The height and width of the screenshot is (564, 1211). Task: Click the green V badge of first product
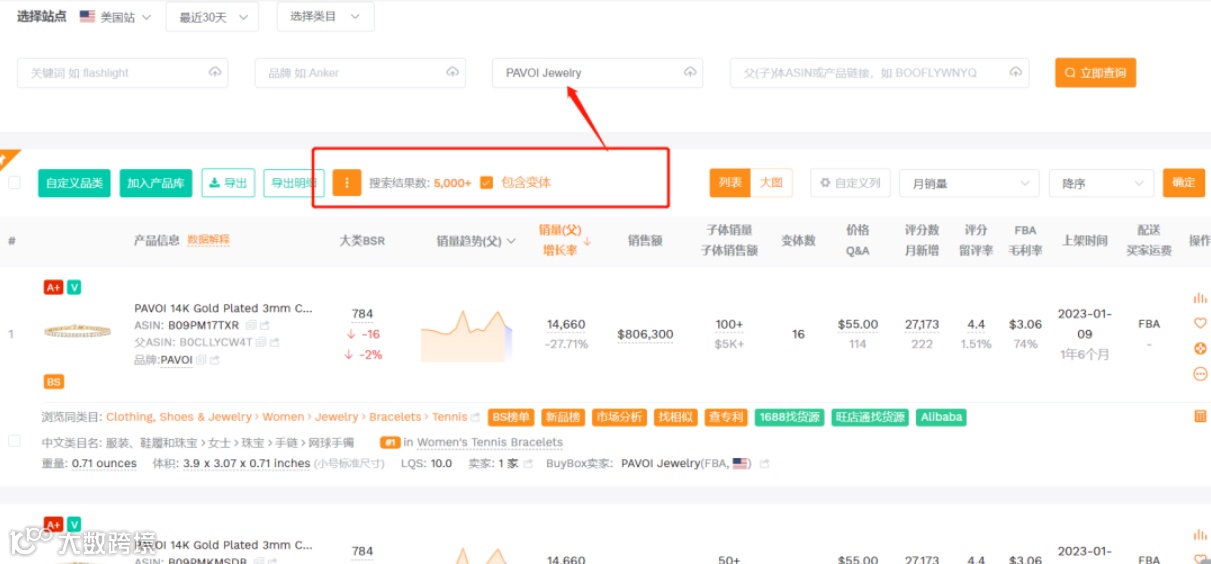74,287
